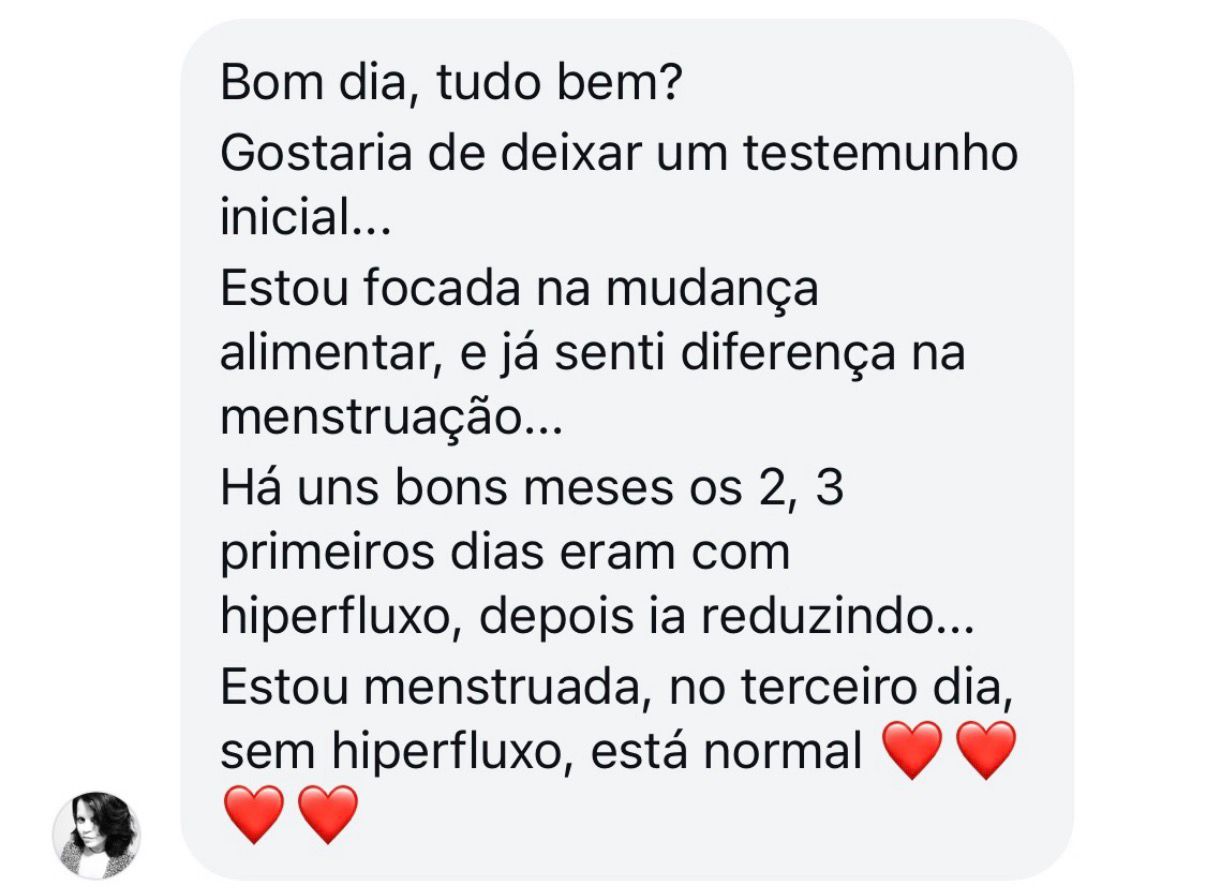This screenshot has width=1206, height=896.
Task: Click the word "reduzindo..." in the message
Action: 837,619
